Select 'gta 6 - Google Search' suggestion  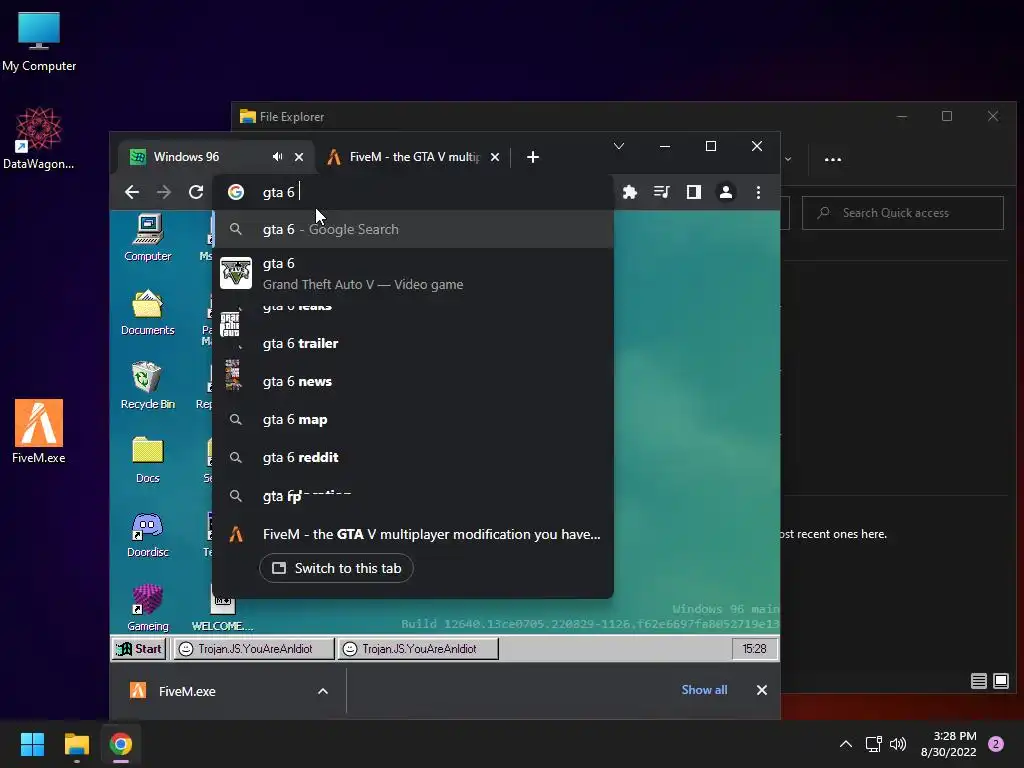coord(413,229)
